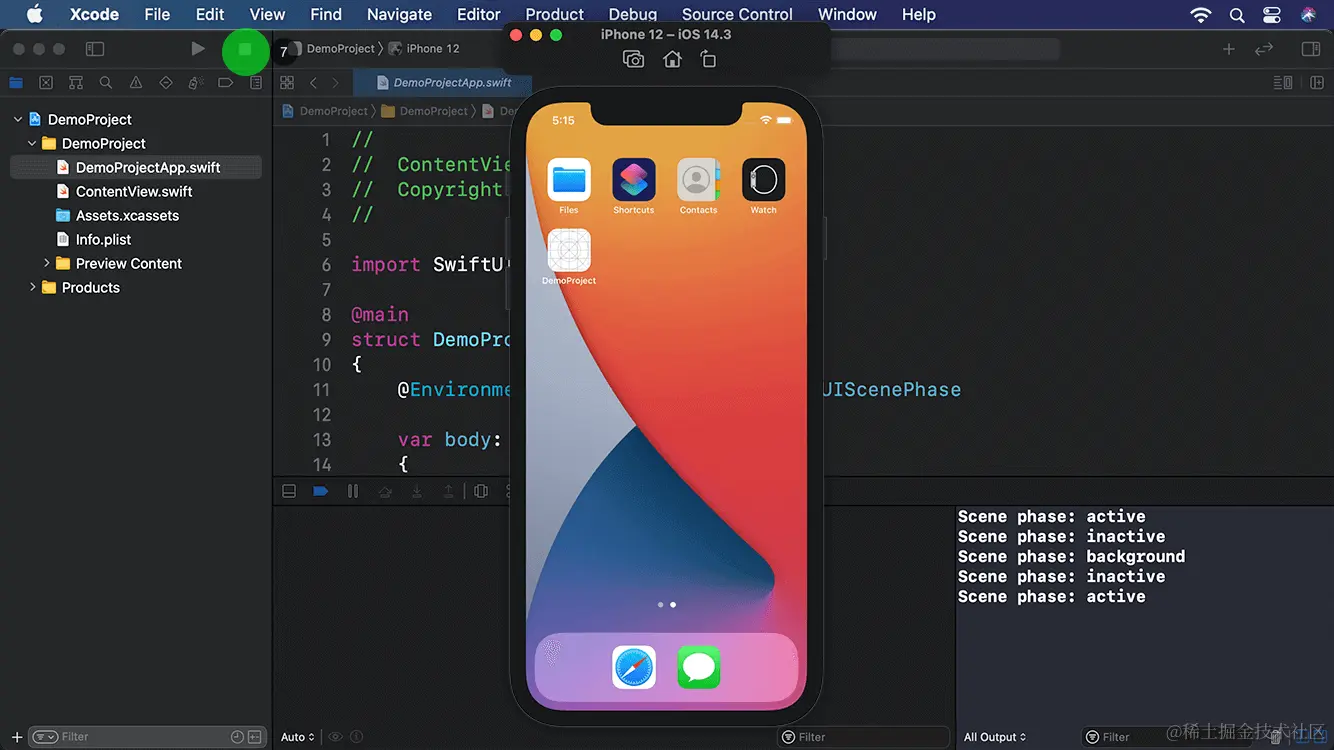Hide the debug area toggle button

tap(289, 491)
